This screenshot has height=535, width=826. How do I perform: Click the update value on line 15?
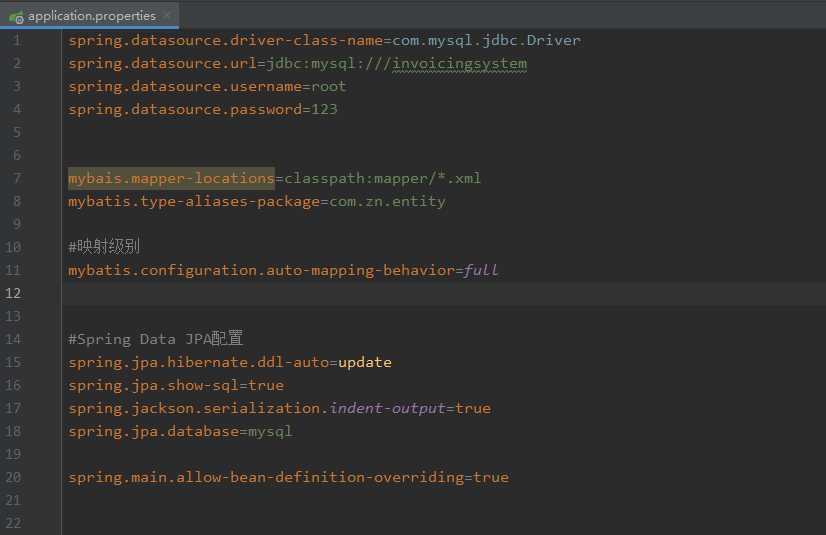click(x=365, y=363)
